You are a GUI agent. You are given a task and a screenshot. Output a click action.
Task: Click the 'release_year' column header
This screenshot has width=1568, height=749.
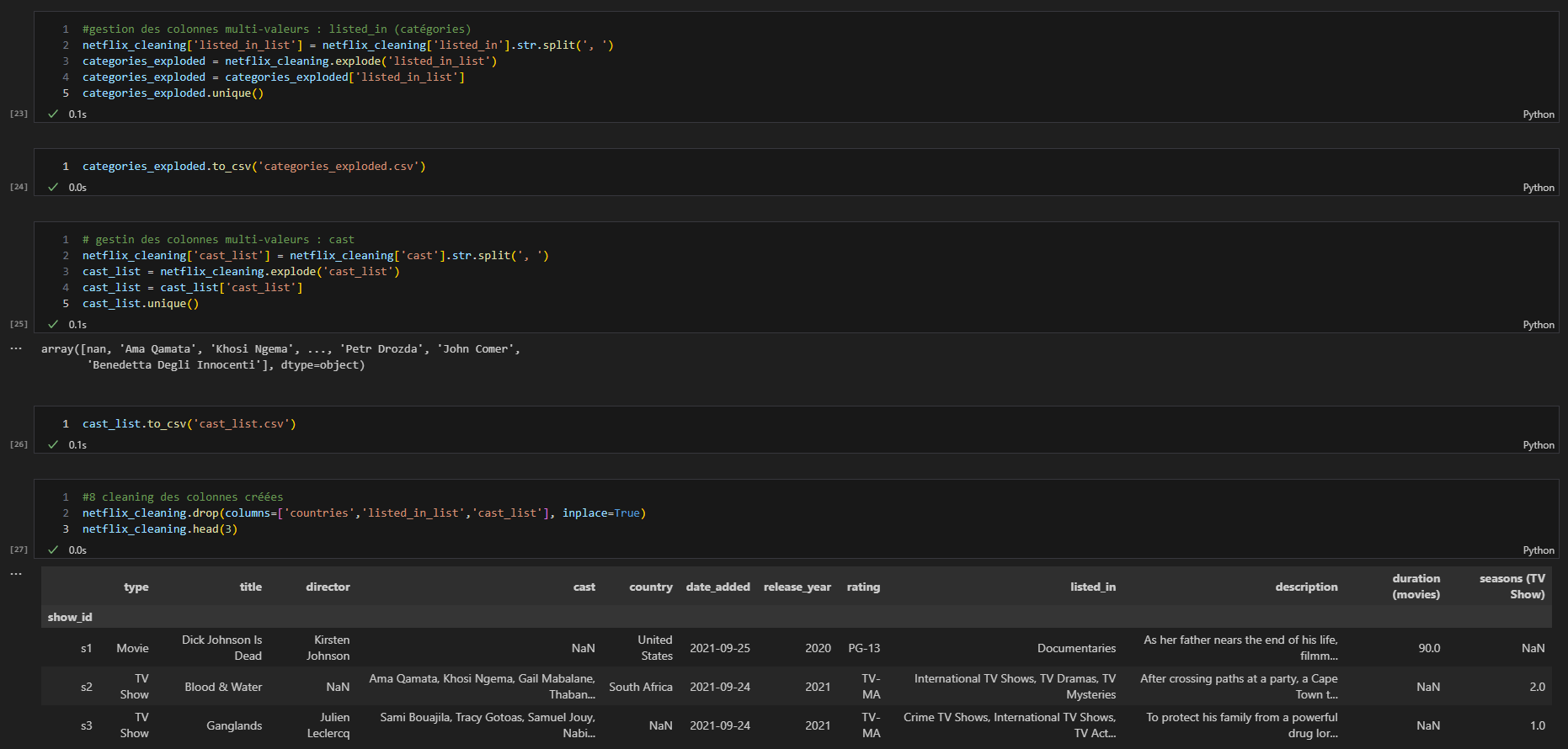pos(797,587)
